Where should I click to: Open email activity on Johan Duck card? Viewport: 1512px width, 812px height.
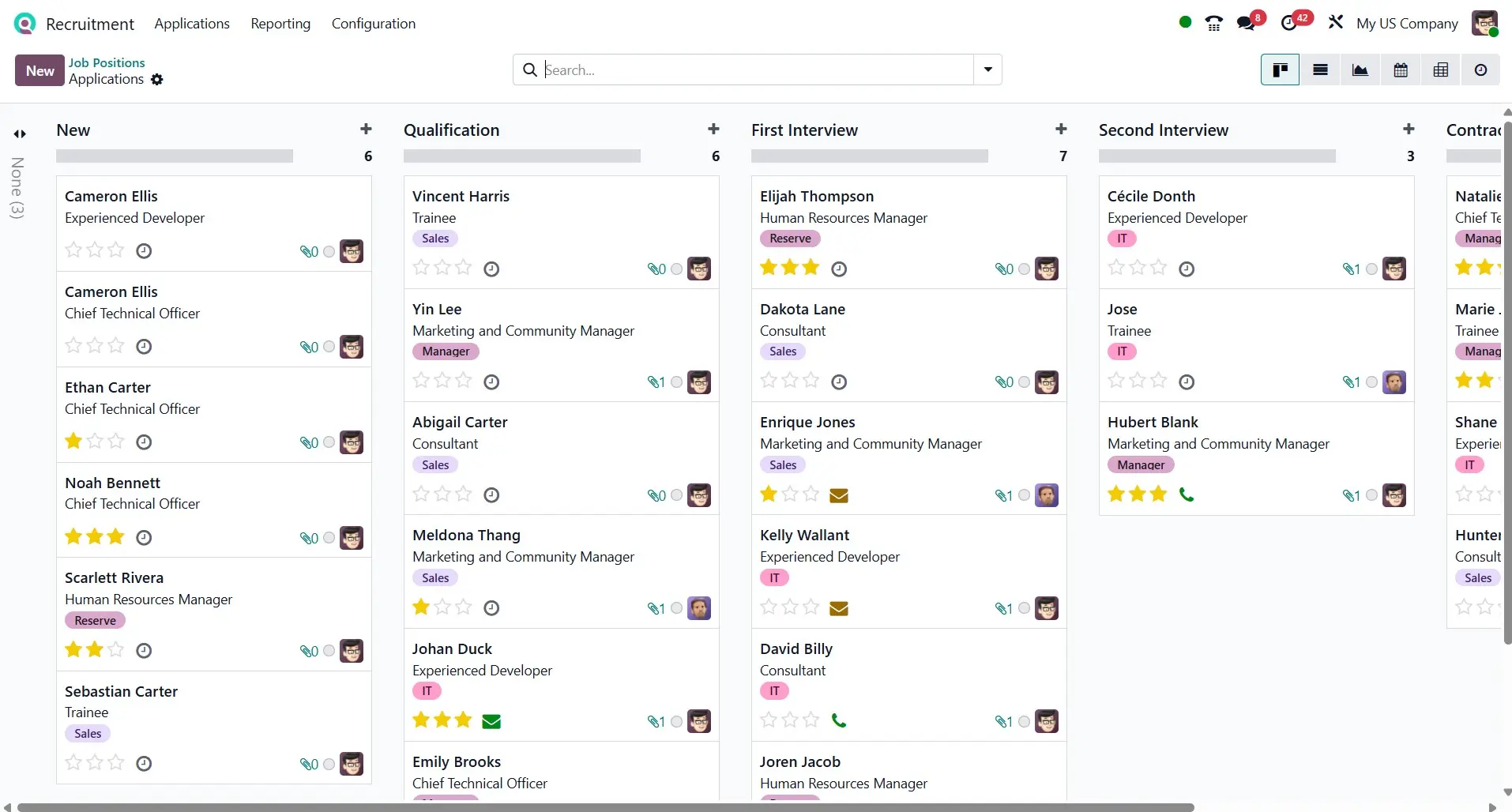pyautogui.click(x=491, y=721)
